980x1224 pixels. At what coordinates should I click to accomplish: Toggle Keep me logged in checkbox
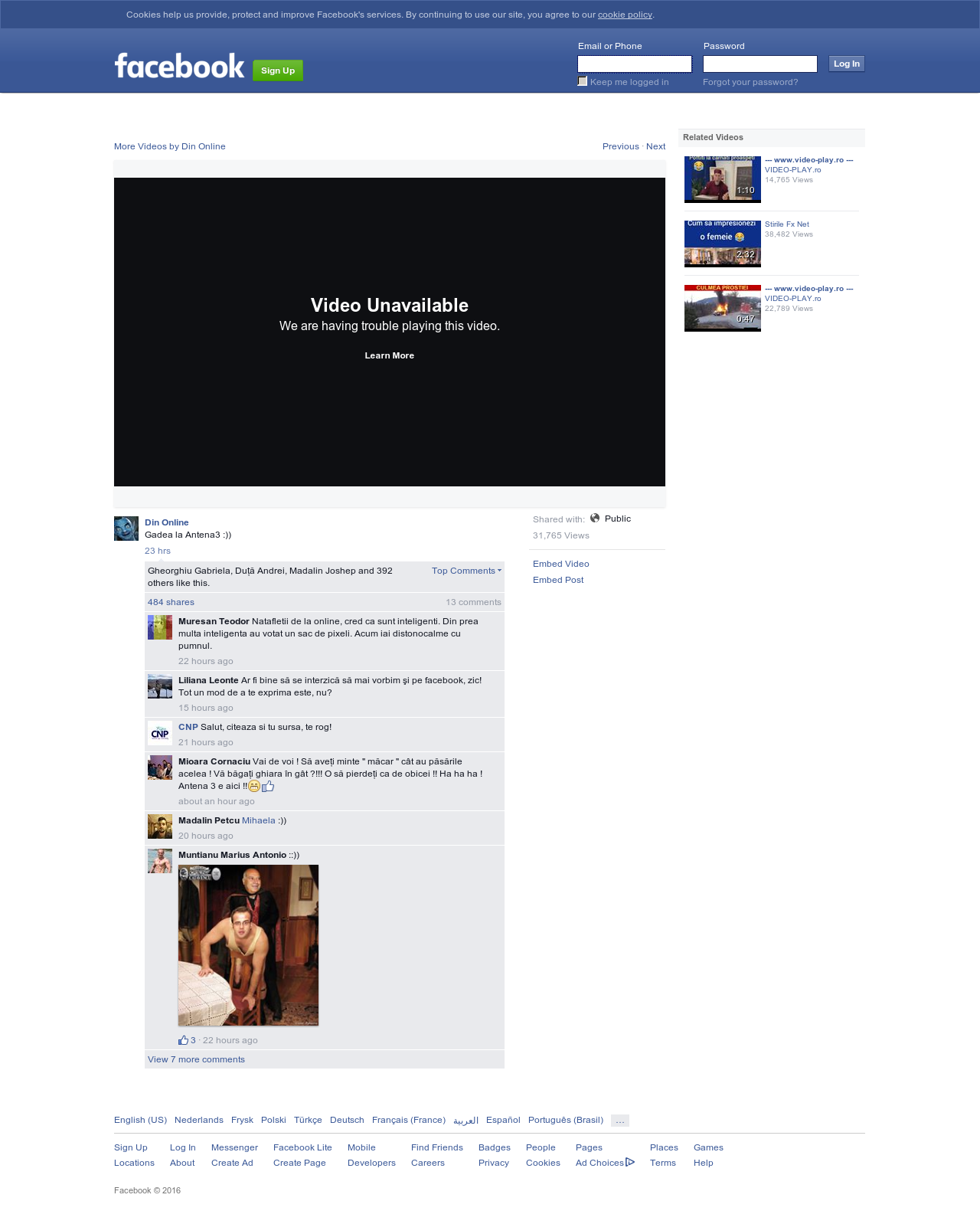[x=583, y=81]
